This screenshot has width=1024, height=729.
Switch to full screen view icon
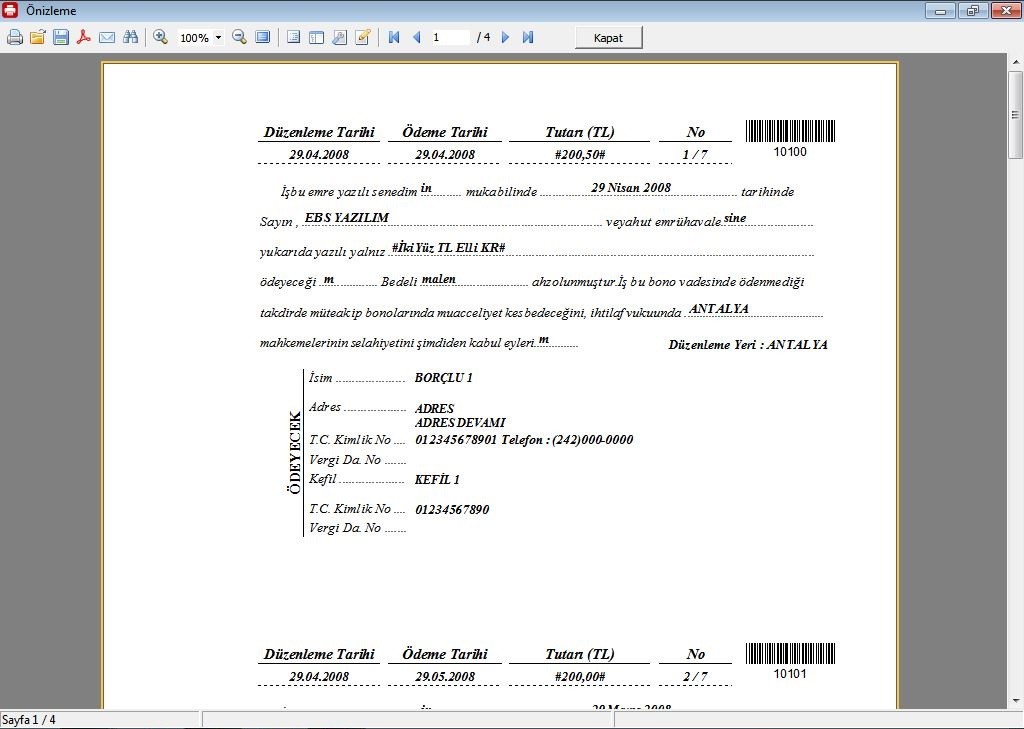tap(263, 37)
